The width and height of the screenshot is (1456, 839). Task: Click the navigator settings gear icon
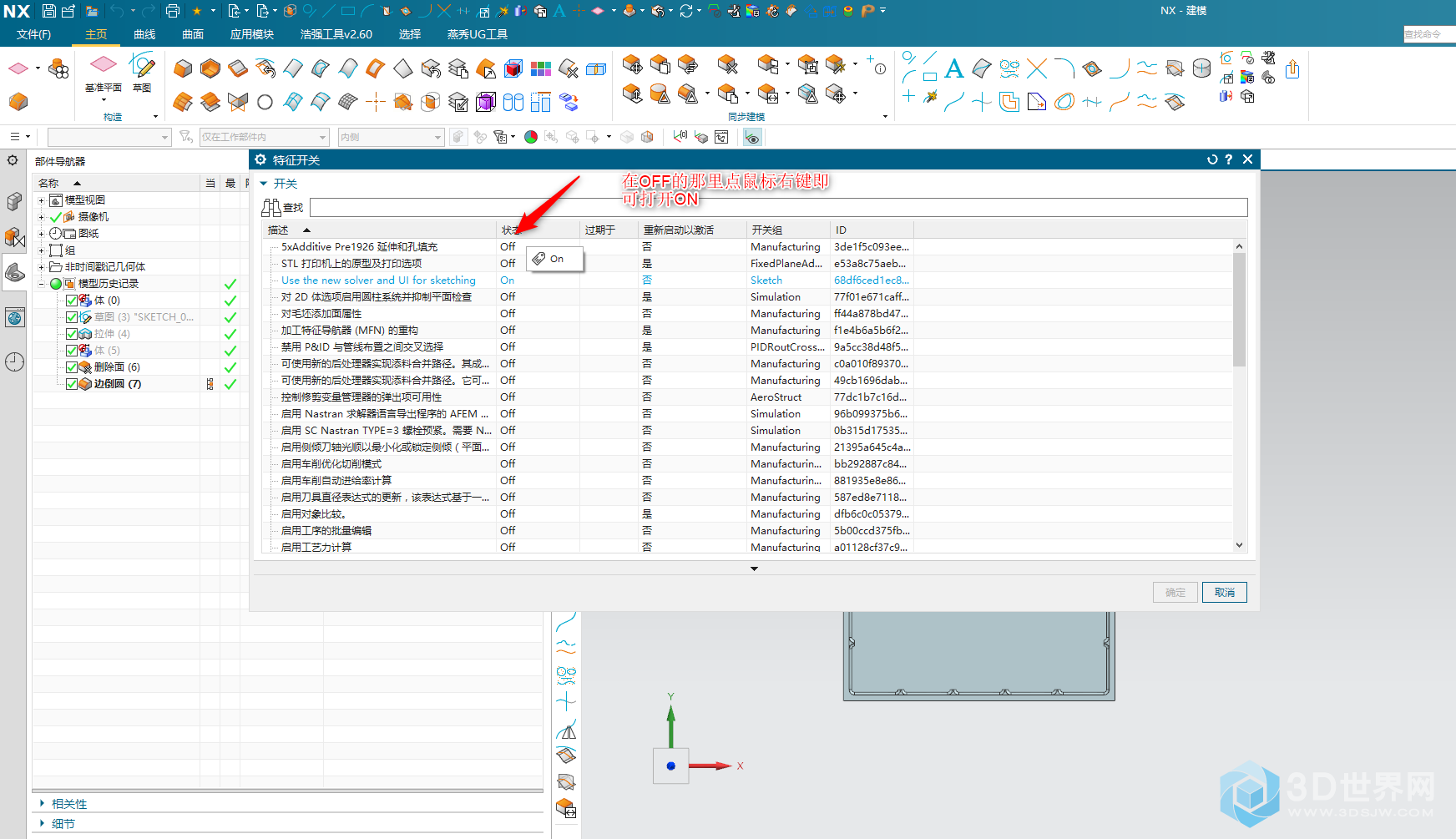pyautogui.click(x=13, y=159)
